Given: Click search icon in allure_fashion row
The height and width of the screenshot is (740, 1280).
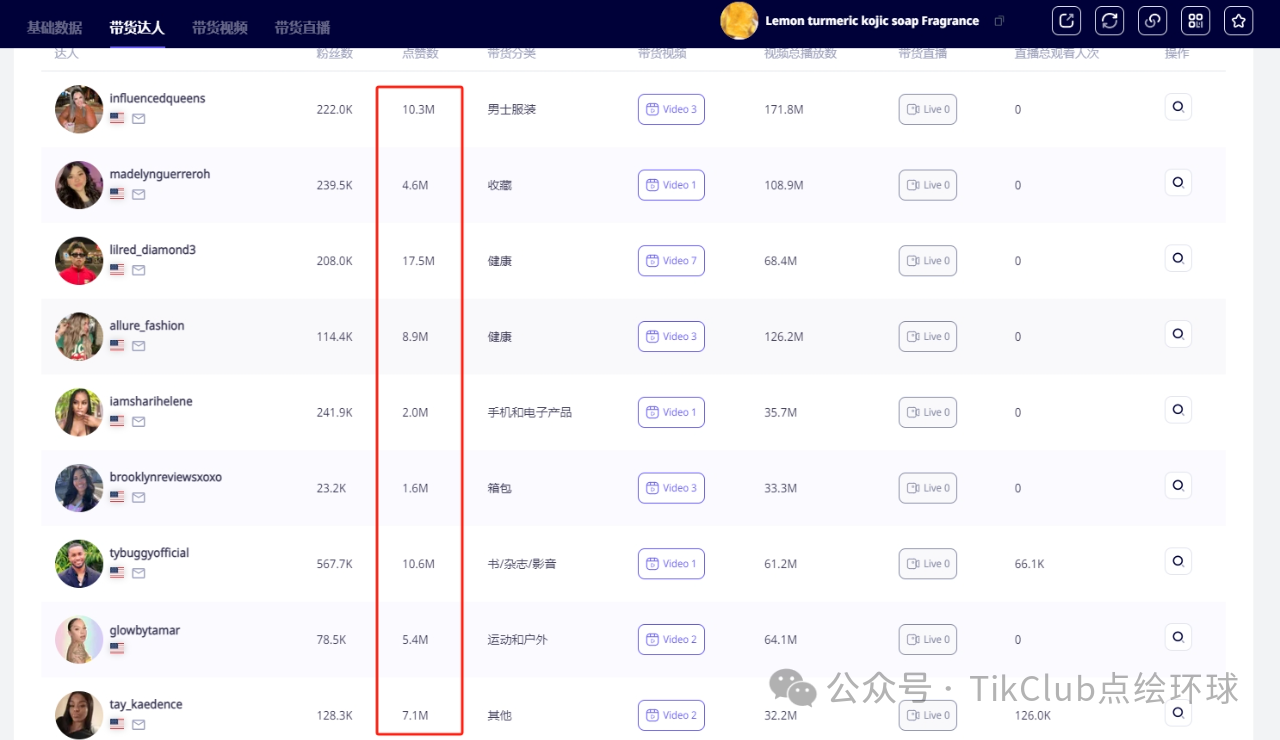Looking at the screenshot, I should (x=1177, y=334).
